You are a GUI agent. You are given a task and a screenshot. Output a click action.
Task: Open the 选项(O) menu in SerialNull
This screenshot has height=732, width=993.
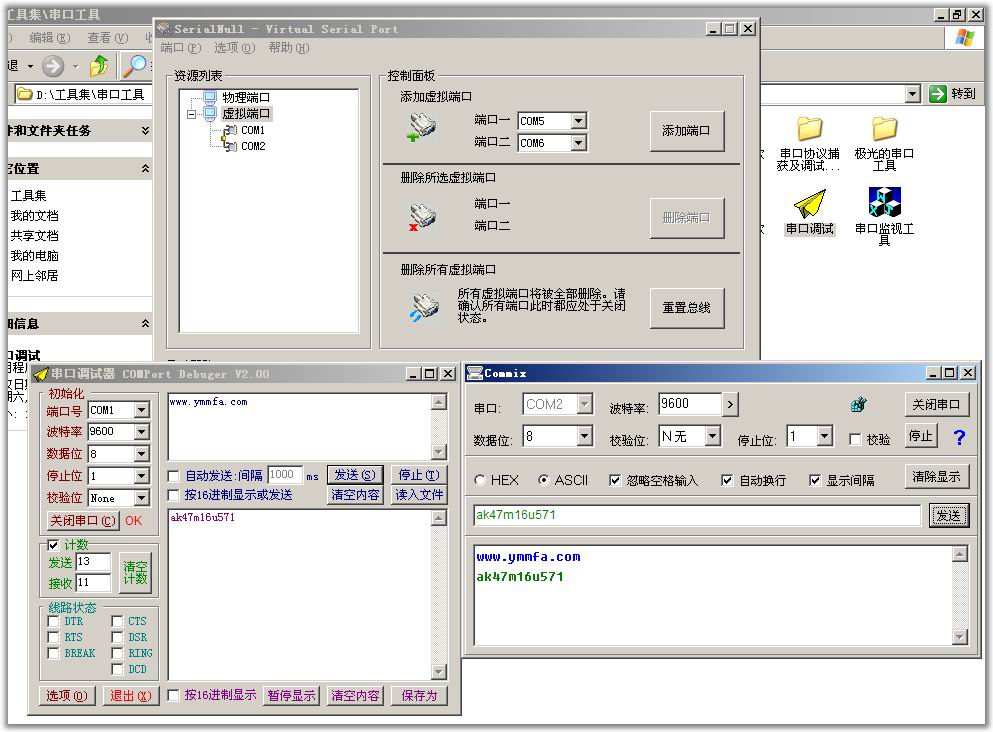coord(234,48)
